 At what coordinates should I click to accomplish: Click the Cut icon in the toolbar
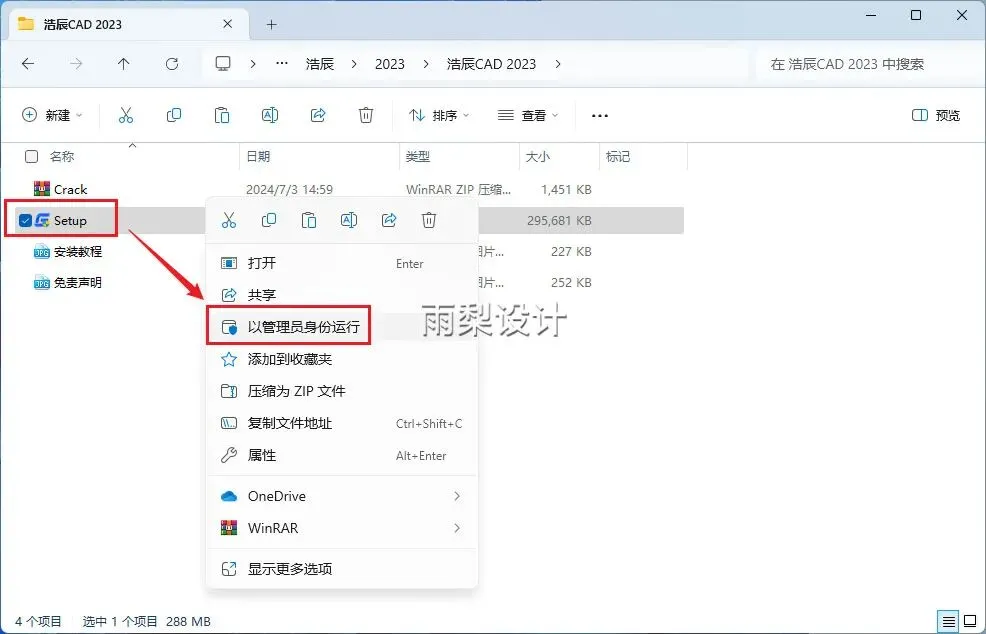coord(126,115)
